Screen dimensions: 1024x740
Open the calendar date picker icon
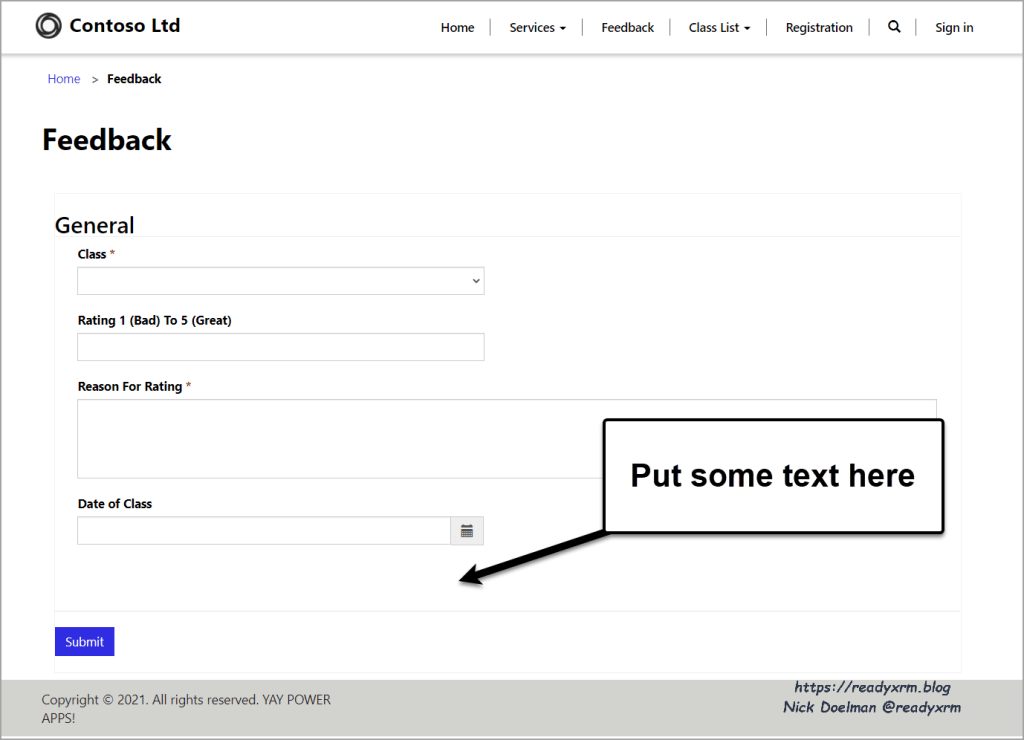coord(467,531)
